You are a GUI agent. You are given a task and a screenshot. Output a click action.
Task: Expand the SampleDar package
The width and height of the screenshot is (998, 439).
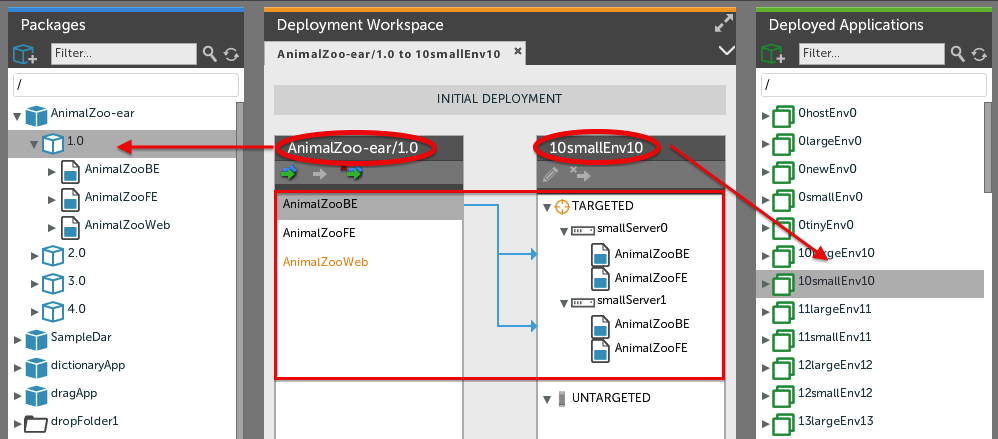[x=17, y=340]
